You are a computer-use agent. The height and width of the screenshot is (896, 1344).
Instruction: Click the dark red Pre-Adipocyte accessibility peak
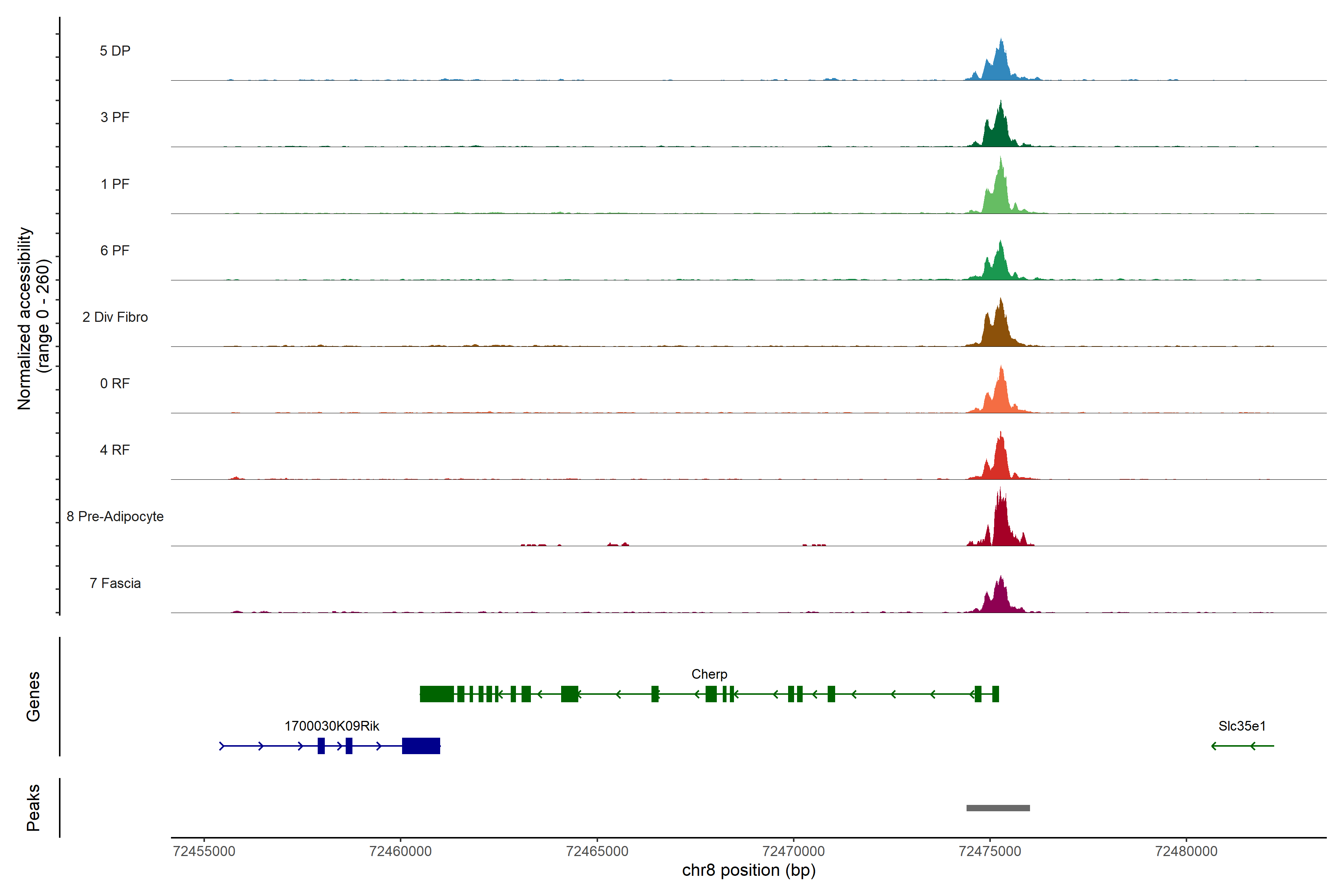[x=1001, y=523]
